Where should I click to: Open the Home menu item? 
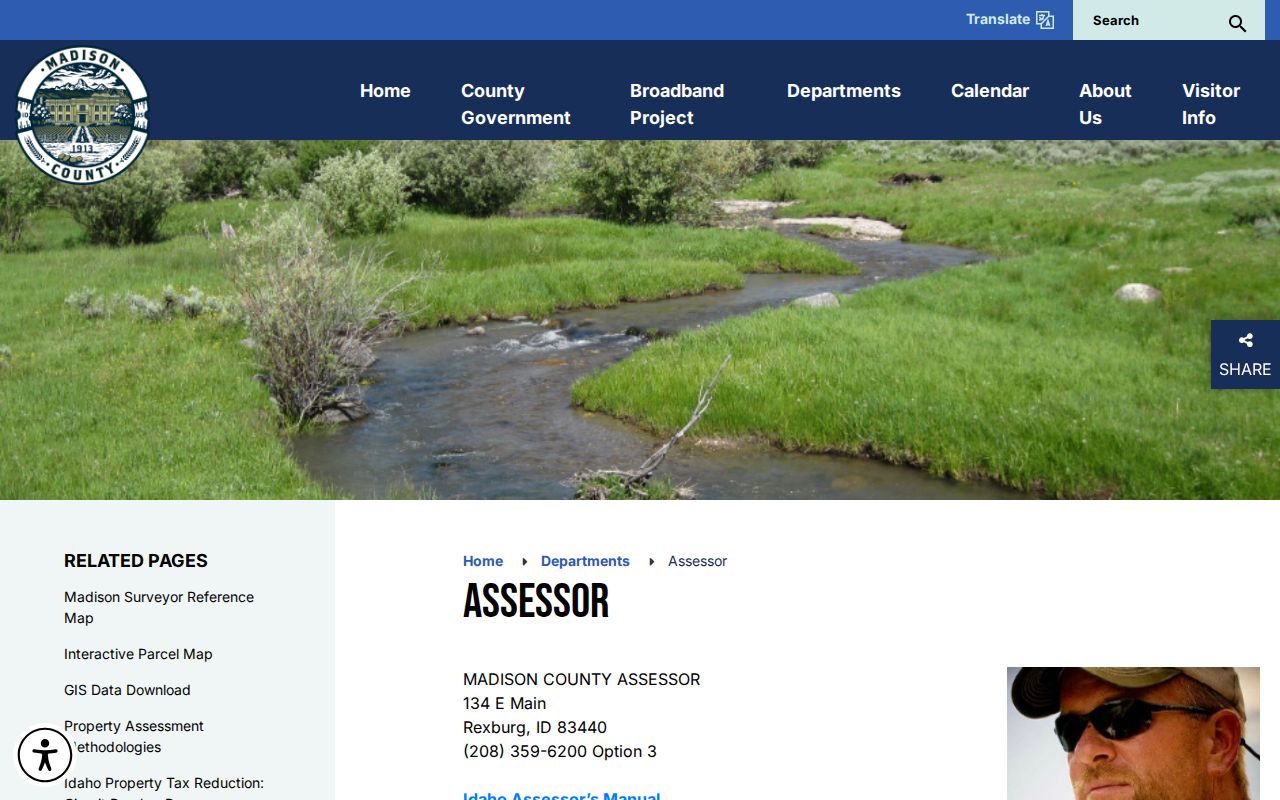click(385, 91)
